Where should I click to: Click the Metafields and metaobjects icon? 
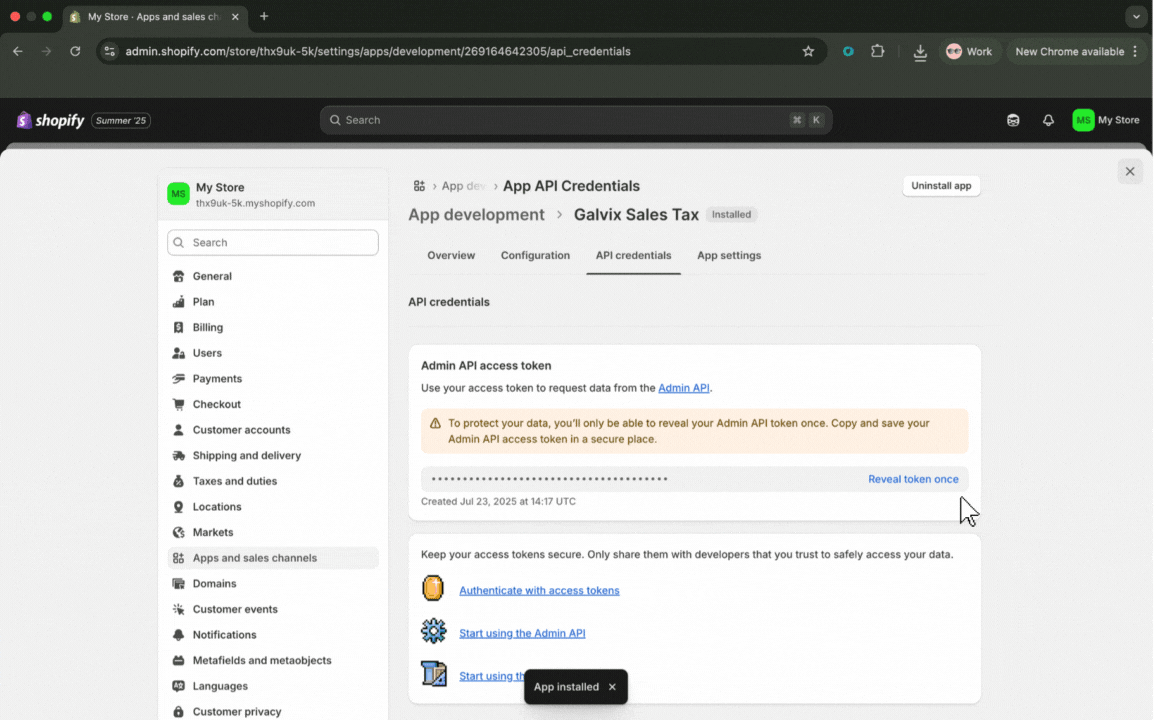point(178,660)
